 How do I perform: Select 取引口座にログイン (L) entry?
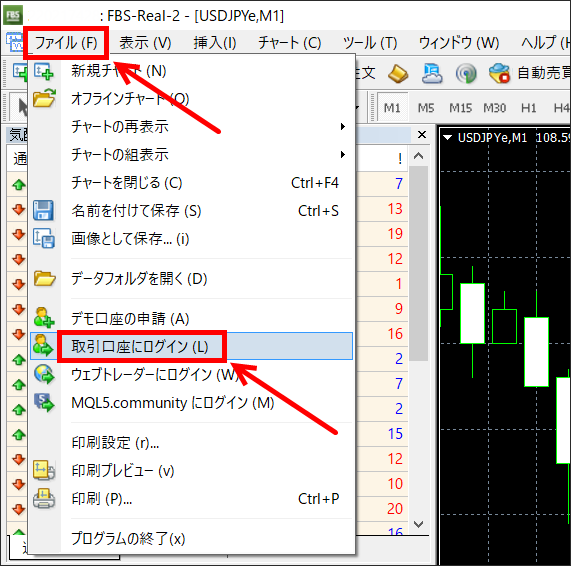coord(192,346)
